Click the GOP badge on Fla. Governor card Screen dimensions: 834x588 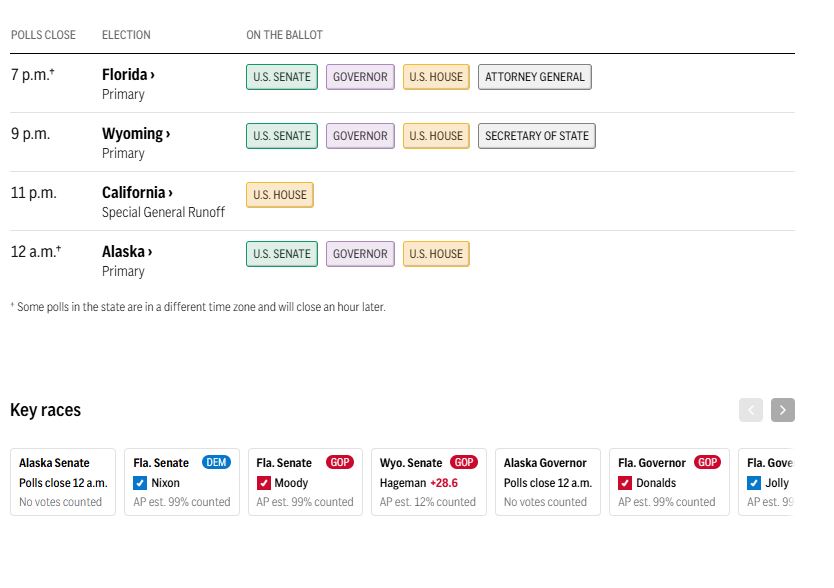(707, 462)
